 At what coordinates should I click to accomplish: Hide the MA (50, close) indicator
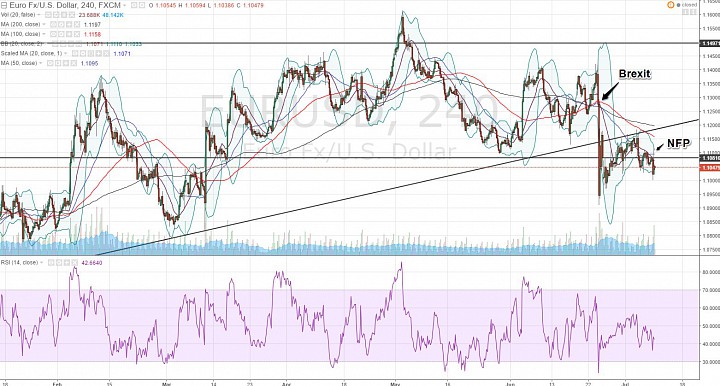coord(50,63)
